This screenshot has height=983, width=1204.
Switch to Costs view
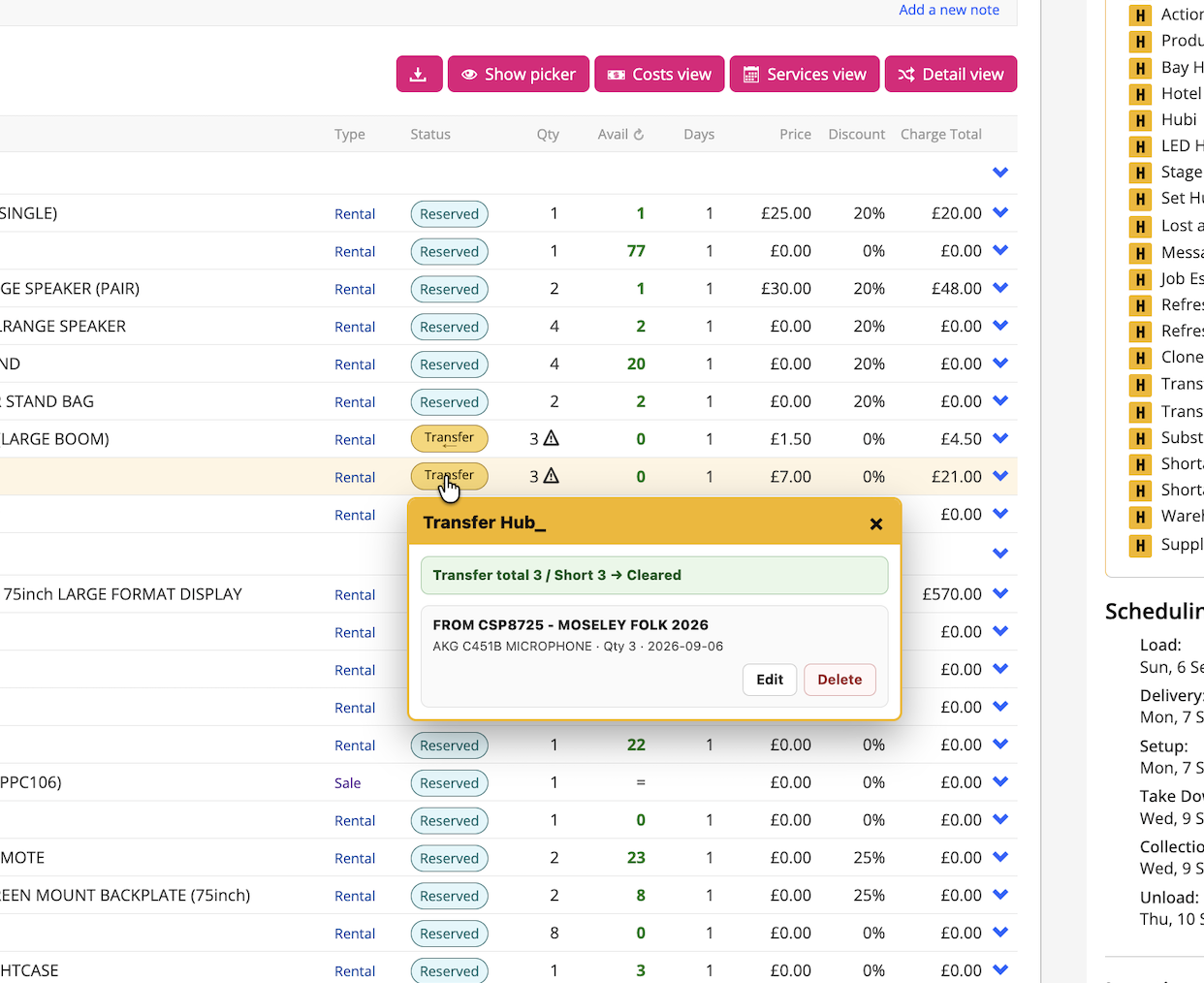(659, 75)
